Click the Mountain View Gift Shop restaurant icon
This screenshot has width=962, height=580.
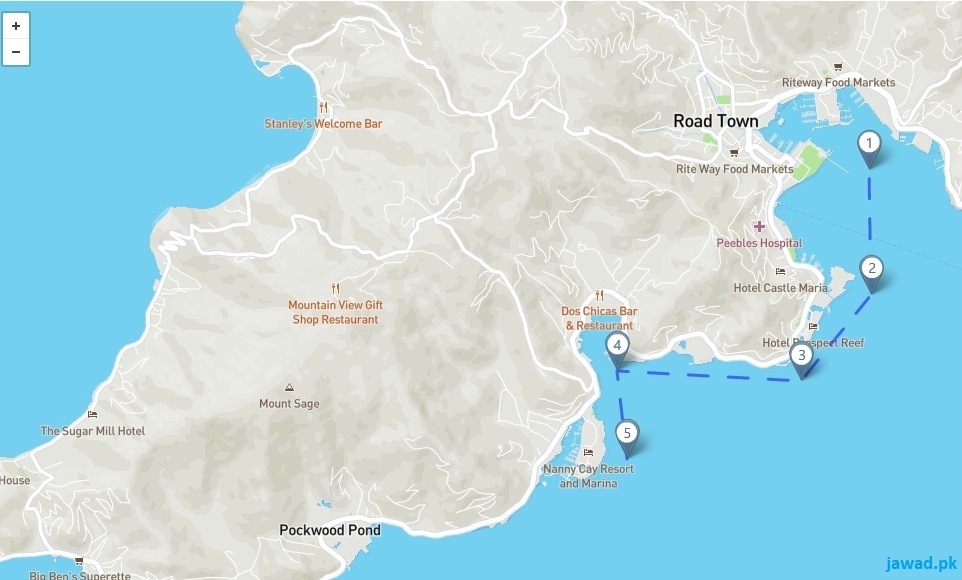(335, 288)
